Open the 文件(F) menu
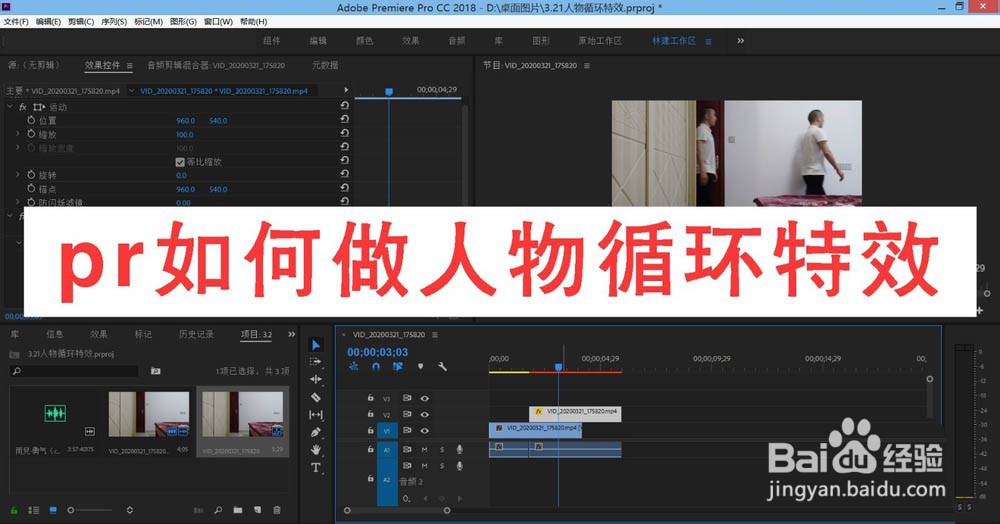Screen dimensions: 1000x524 click(16, 22)
